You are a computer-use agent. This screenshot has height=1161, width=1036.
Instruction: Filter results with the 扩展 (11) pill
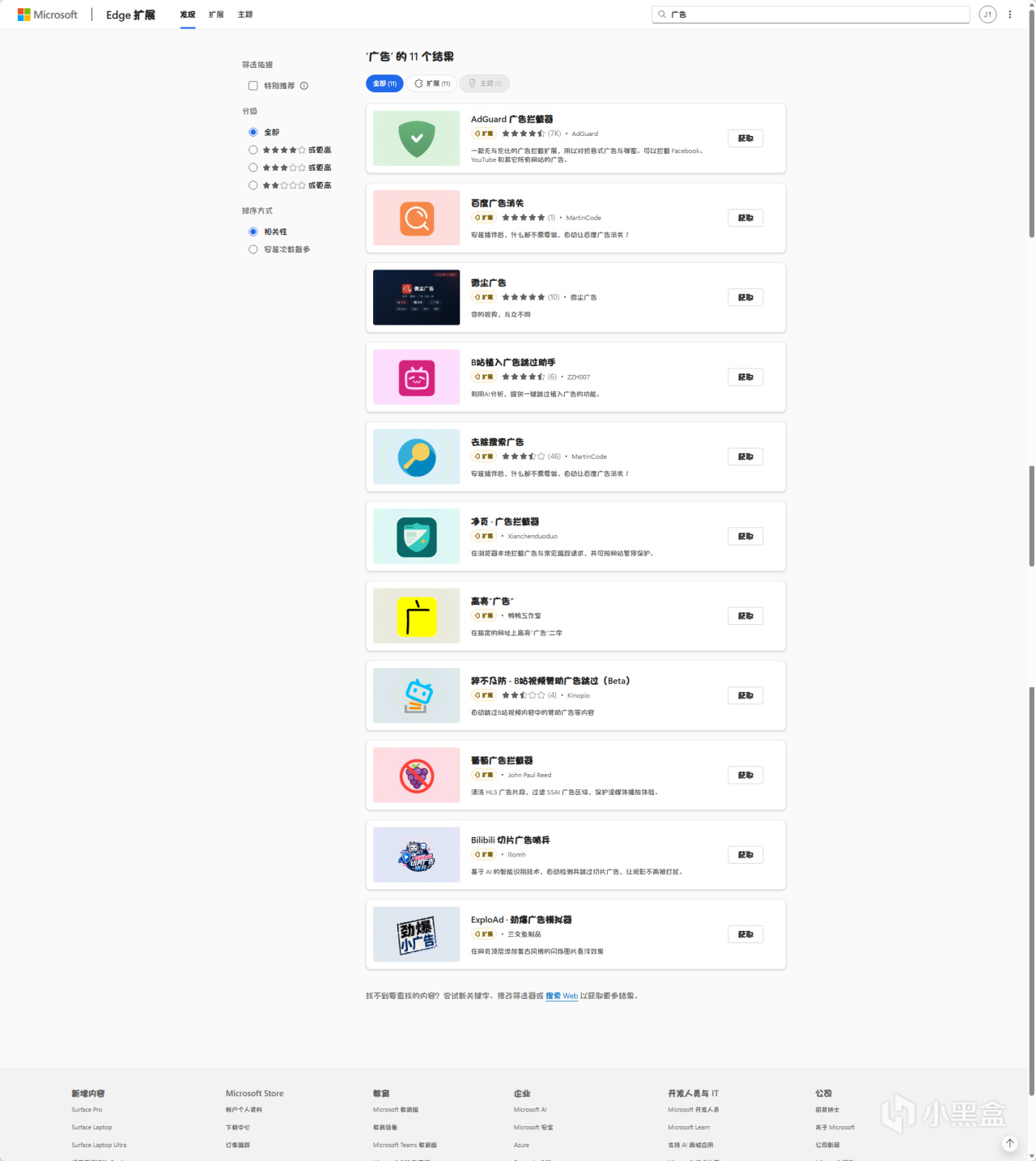point(432,83)
